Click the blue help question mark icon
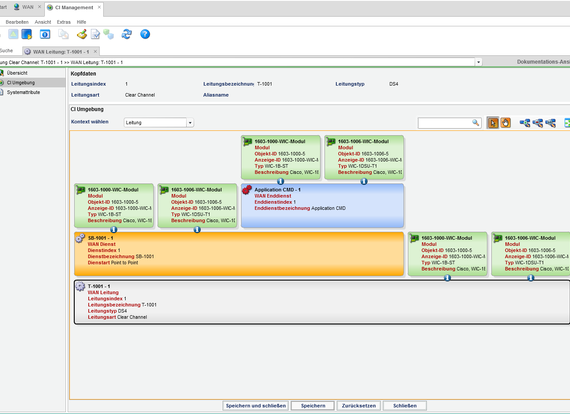The width and height of the screenshot is (570, 414). (145, 34)
